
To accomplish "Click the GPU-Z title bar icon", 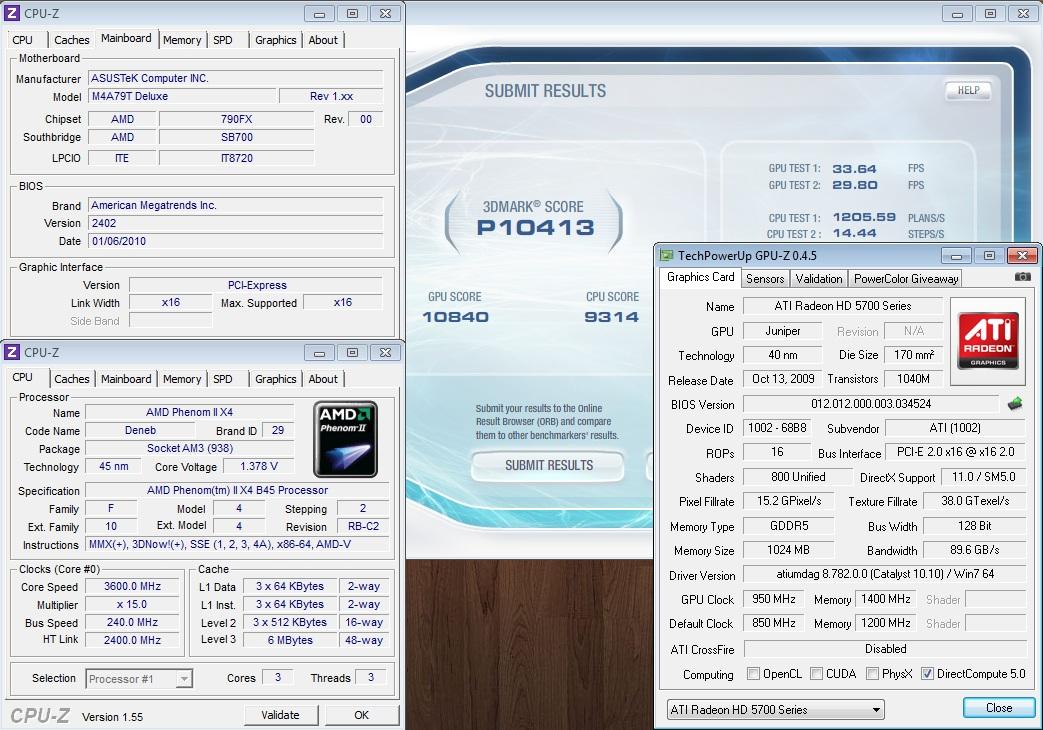I will [666, 256].
